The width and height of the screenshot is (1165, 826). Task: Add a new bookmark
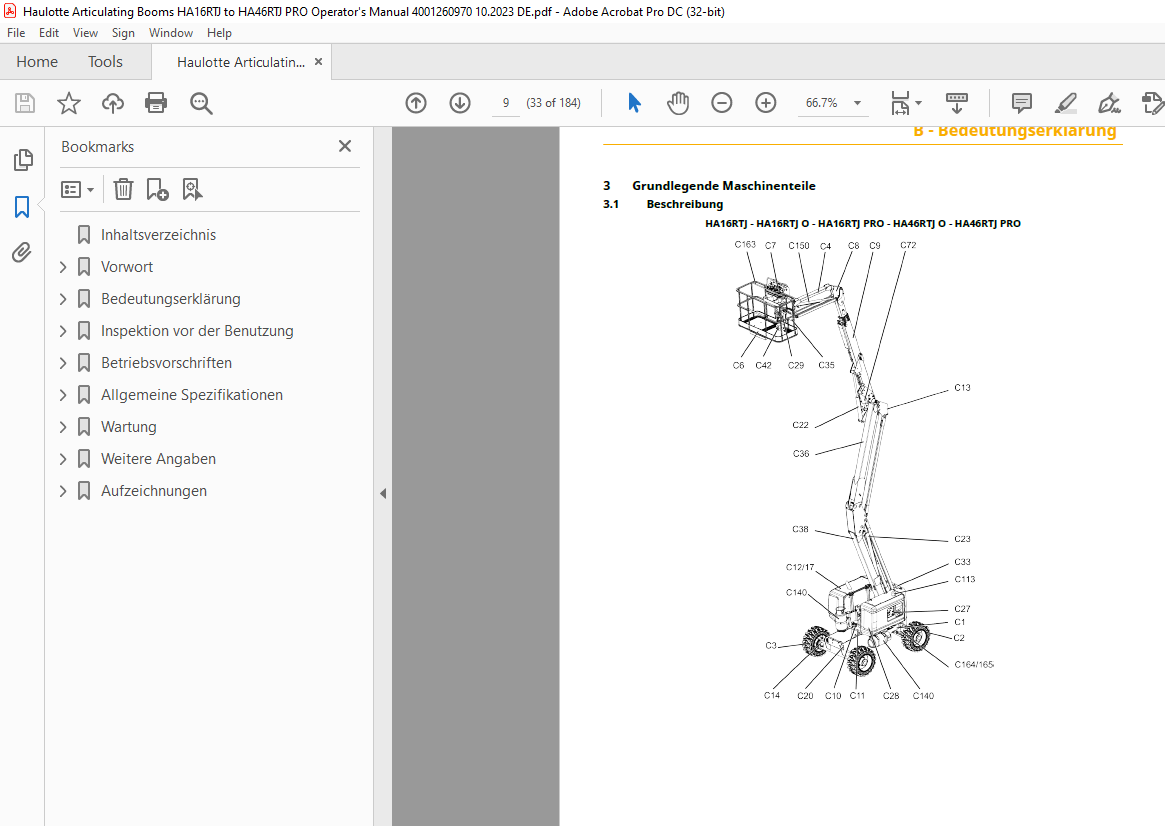point(157,189)
